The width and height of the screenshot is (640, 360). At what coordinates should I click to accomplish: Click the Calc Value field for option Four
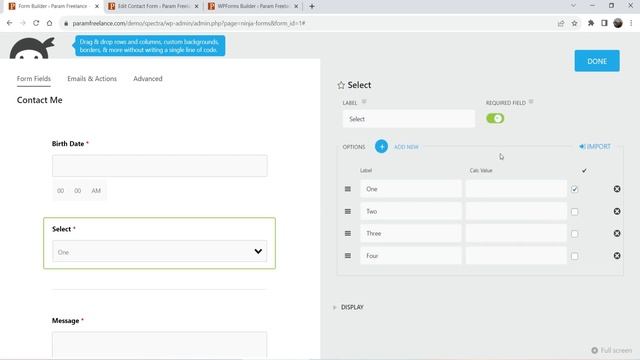pos(516,256)
